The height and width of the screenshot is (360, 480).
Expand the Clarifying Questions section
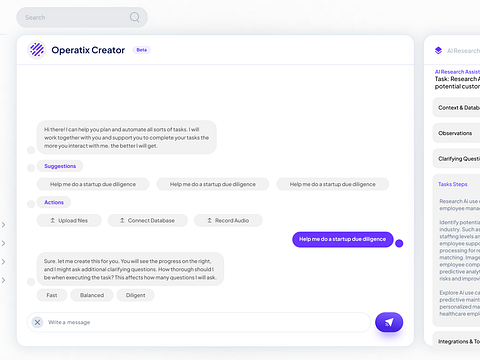(457, 159)
